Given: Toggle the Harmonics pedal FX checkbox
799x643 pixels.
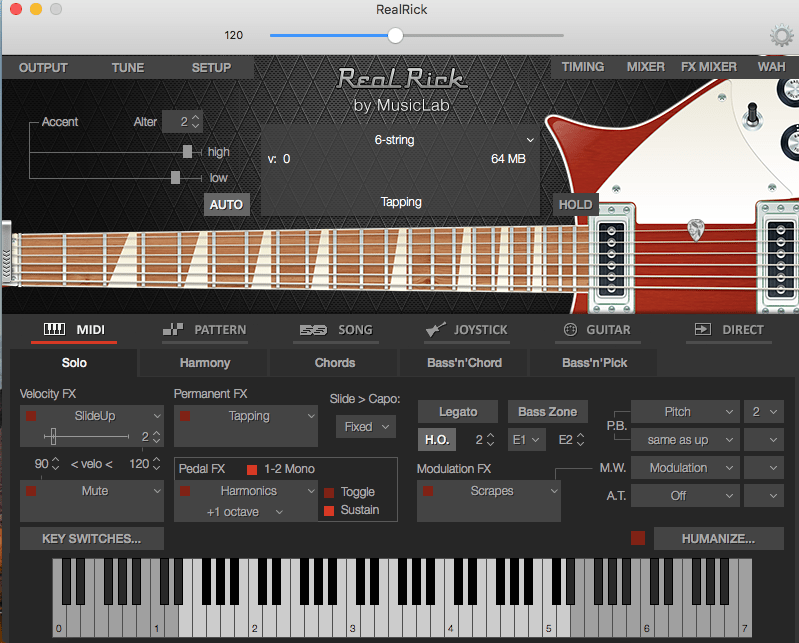Looking at the screenshot, I should [185, 491].
